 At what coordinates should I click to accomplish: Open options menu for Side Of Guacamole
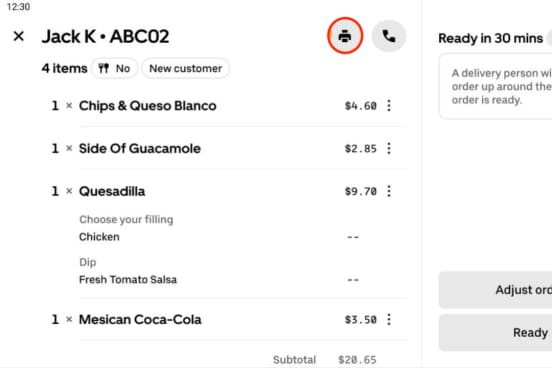coord(389,148)
